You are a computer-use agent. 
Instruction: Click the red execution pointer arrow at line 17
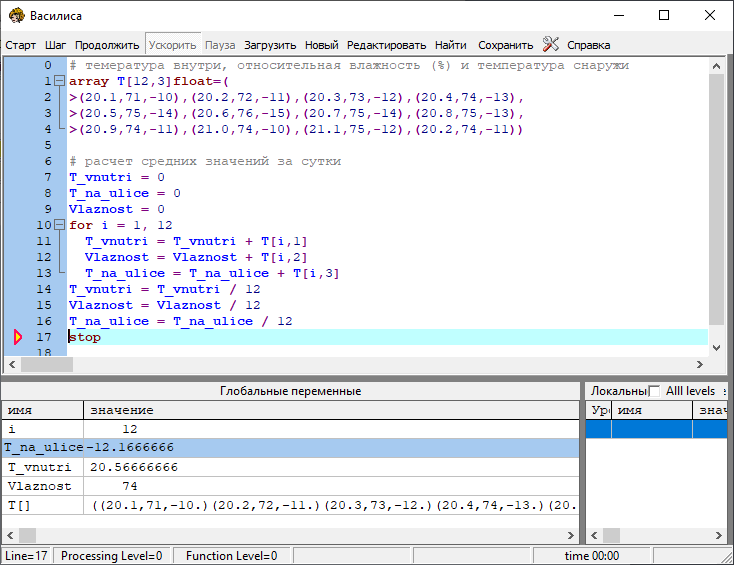coord(18,338)
